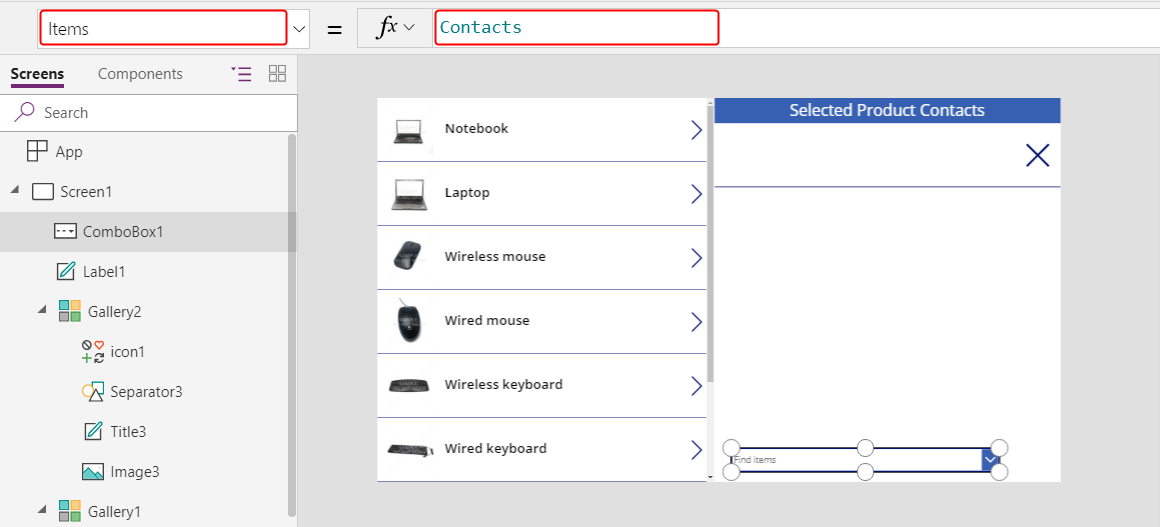Viewport: 1160px width, 527px height.
Task: Switch to the Components tab
Action: 141,74
